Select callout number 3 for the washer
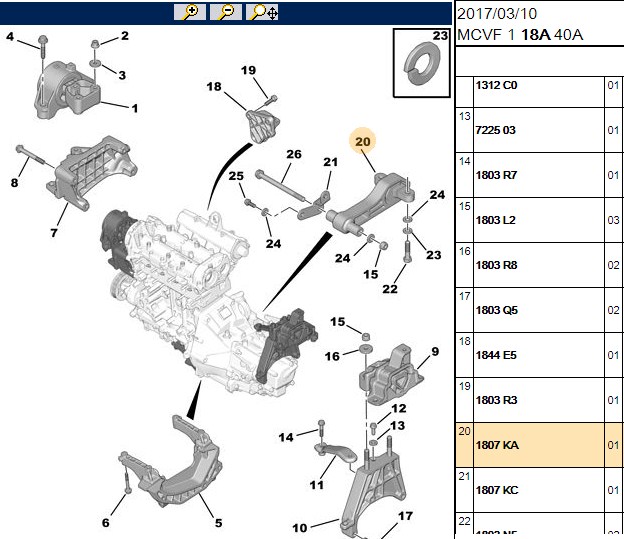The width and height of the screenshot is (624, 539). (122, 75)
